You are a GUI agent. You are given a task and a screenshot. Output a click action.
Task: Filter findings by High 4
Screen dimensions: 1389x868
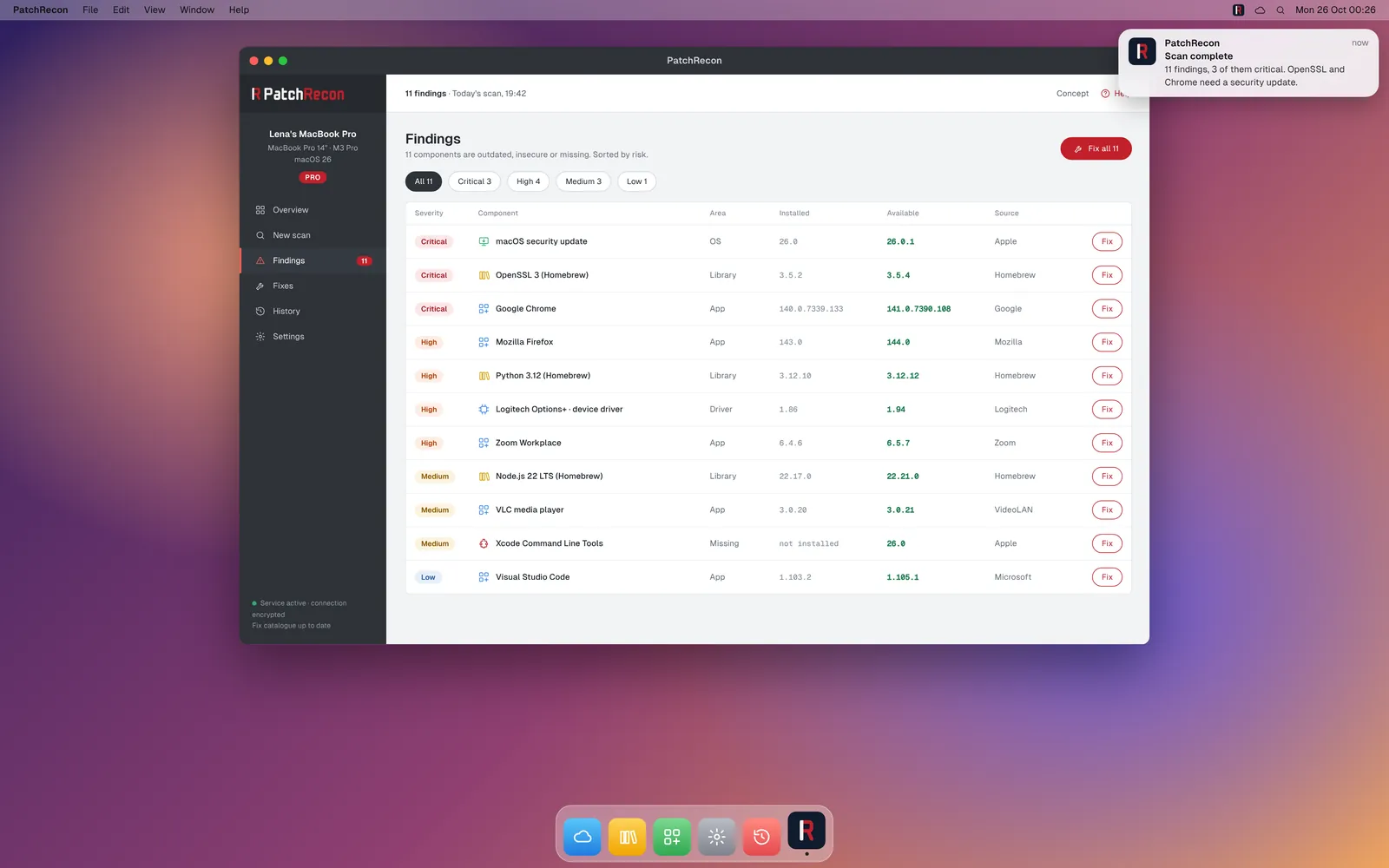[528, 181]
